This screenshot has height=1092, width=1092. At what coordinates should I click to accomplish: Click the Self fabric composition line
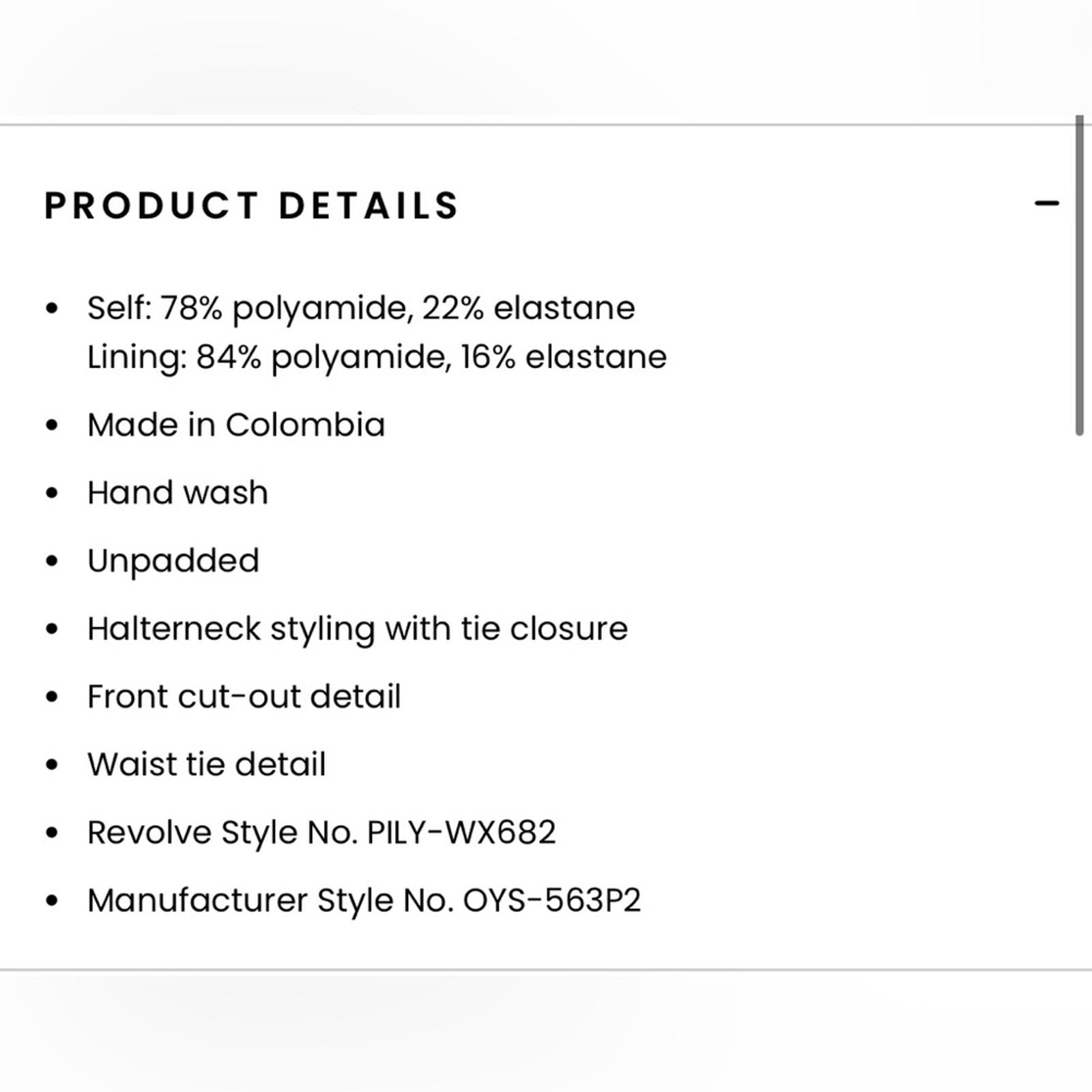pos(361,308)
